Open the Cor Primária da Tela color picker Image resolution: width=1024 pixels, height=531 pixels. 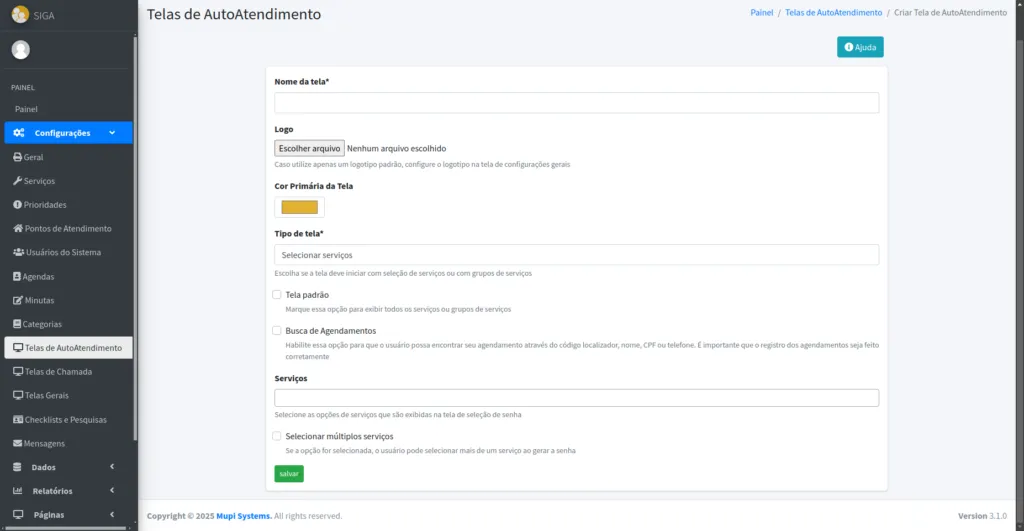[300, 207]
